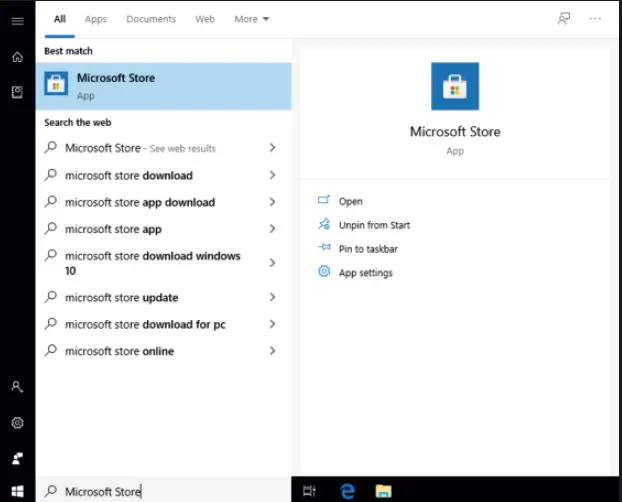Open the account user icon in the sidebar
622x502 pixels.
tap(17, 386)
